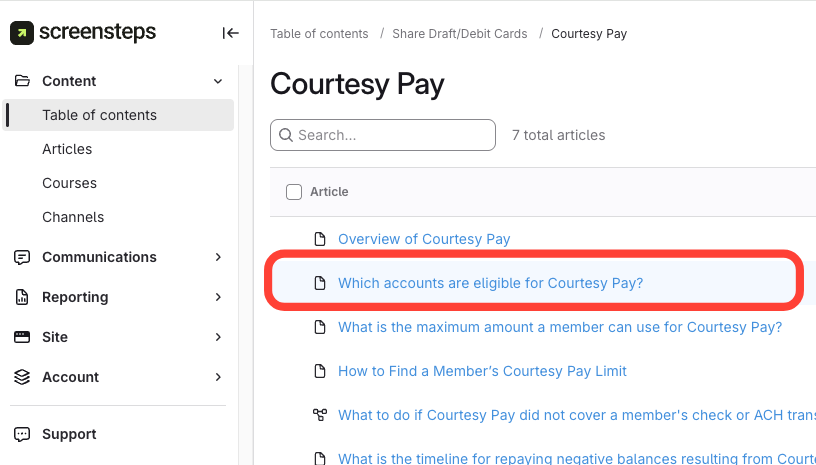This screenshot has width=816, height=465.
Task: Click the Site card icon
Action: [22, 337]
